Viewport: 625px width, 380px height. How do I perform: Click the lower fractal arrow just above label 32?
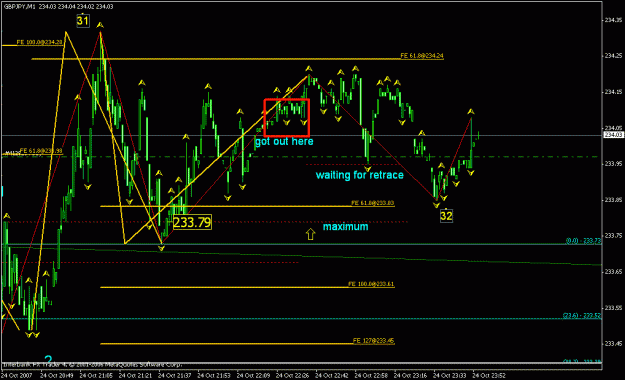pos(436,205)
